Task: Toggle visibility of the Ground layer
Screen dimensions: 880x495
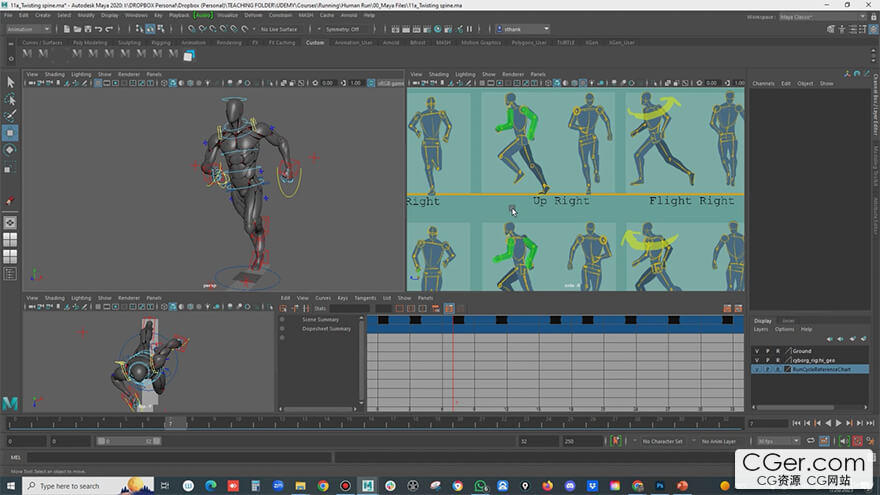Action: 757,351
